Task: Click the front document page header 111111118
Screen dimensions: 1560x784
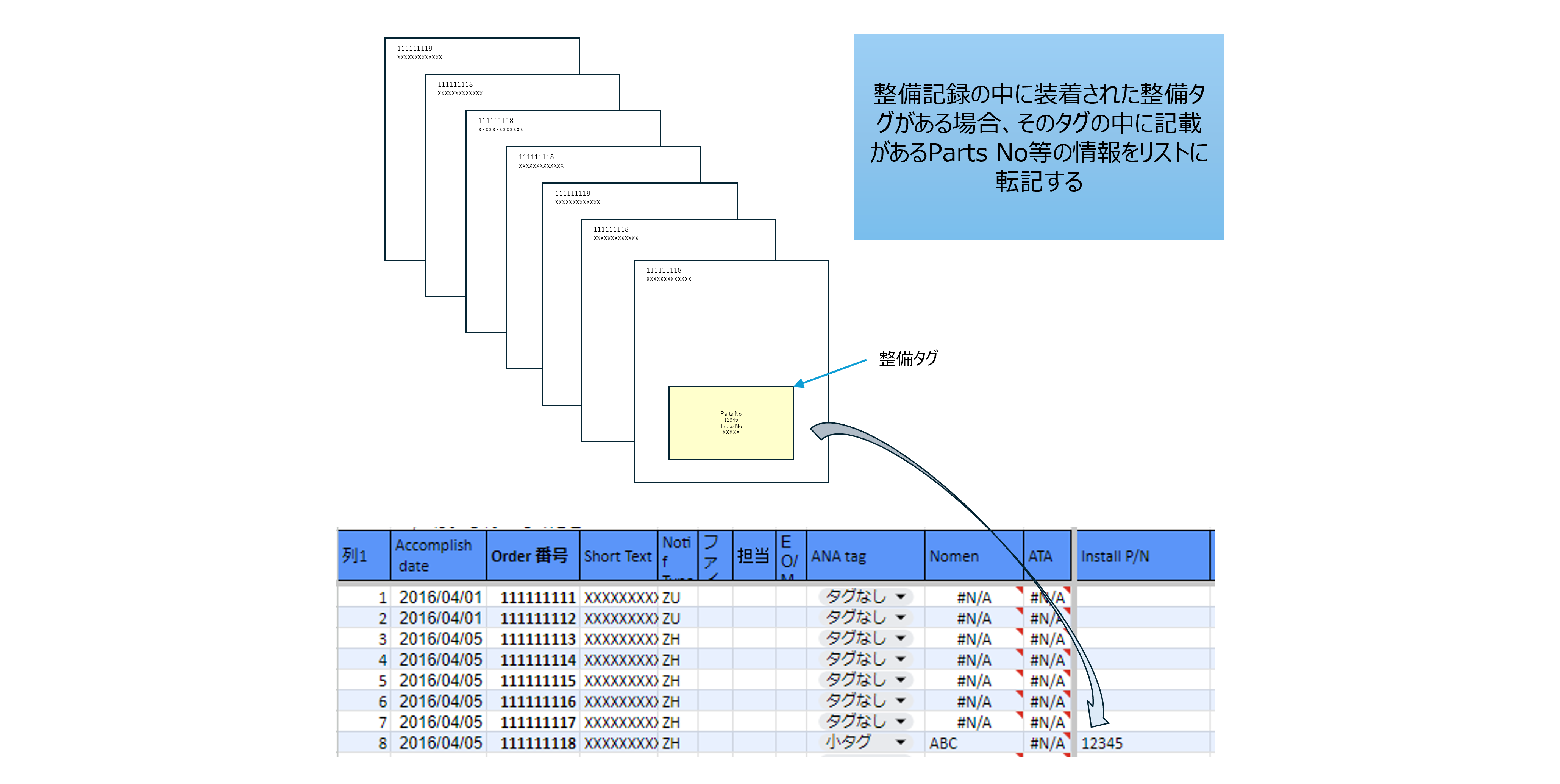Action: point(664,271)
